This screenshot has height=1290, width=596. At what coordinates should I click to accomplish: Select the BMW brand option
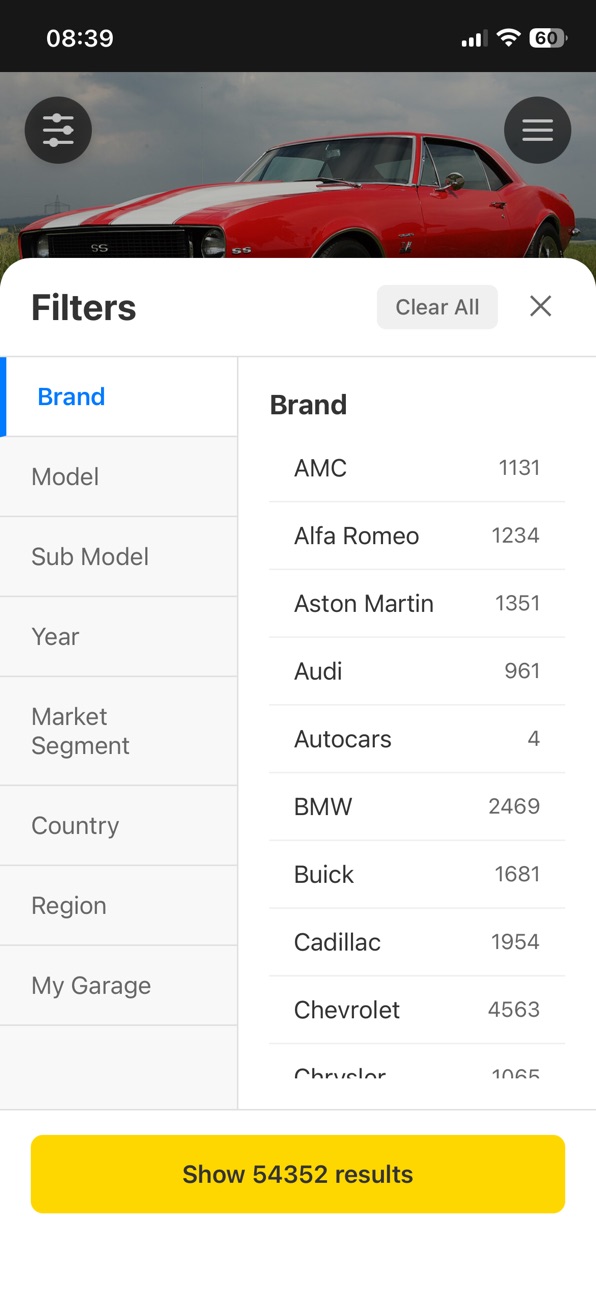coord(417,807)
